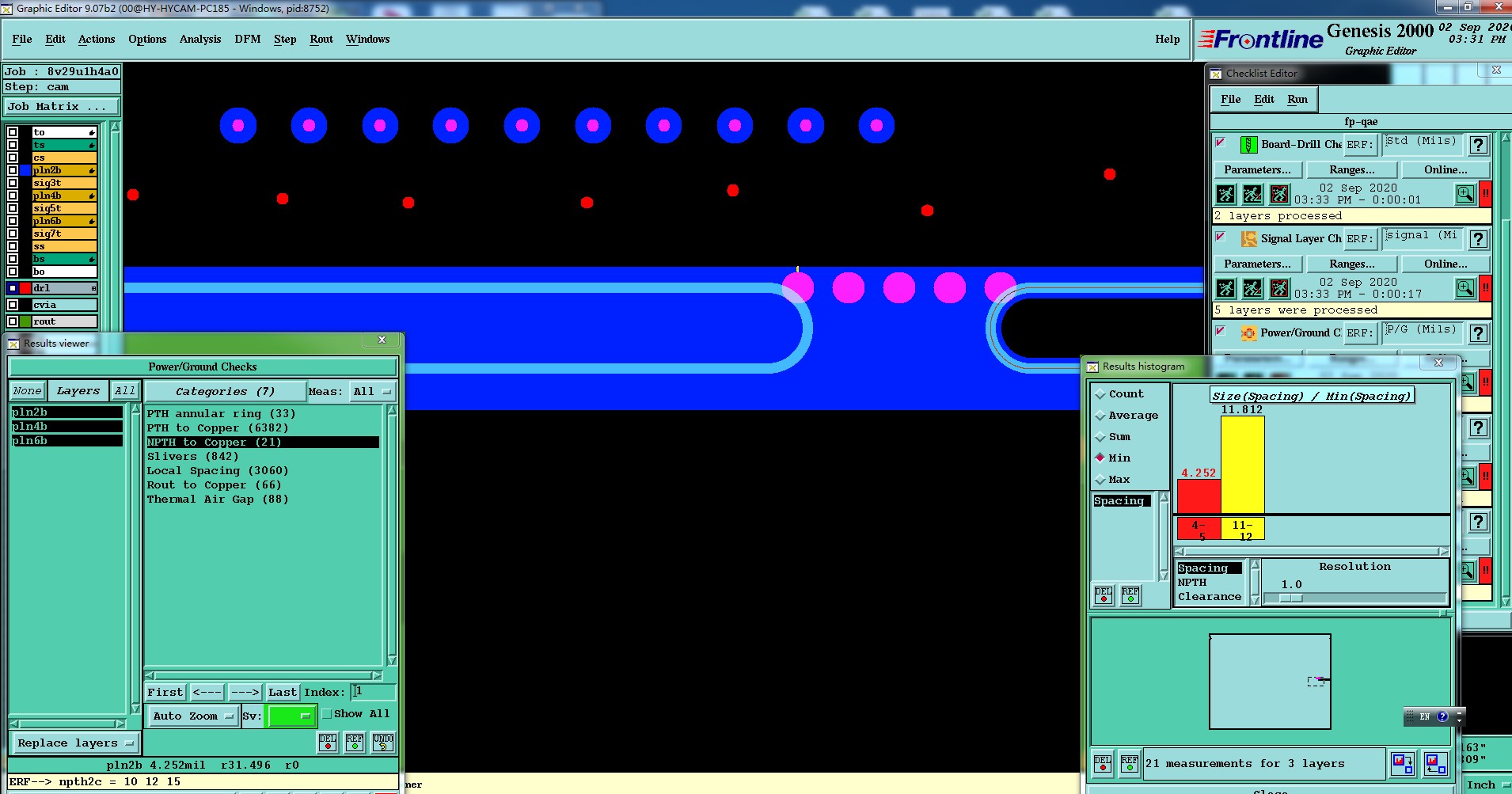Toggle Power/Ground Check checkbox
This screenshot has width=1512, height=794.
1221,332
